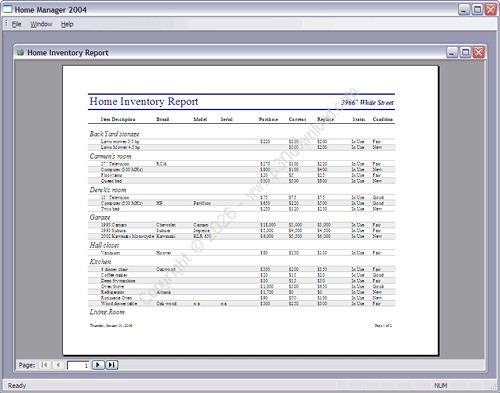Image resolution: width=500 pixels, height=393 pixels.
Task: Maximize the Home Inventory Report window
Action: pyautogui.click(x=465, y=52)
